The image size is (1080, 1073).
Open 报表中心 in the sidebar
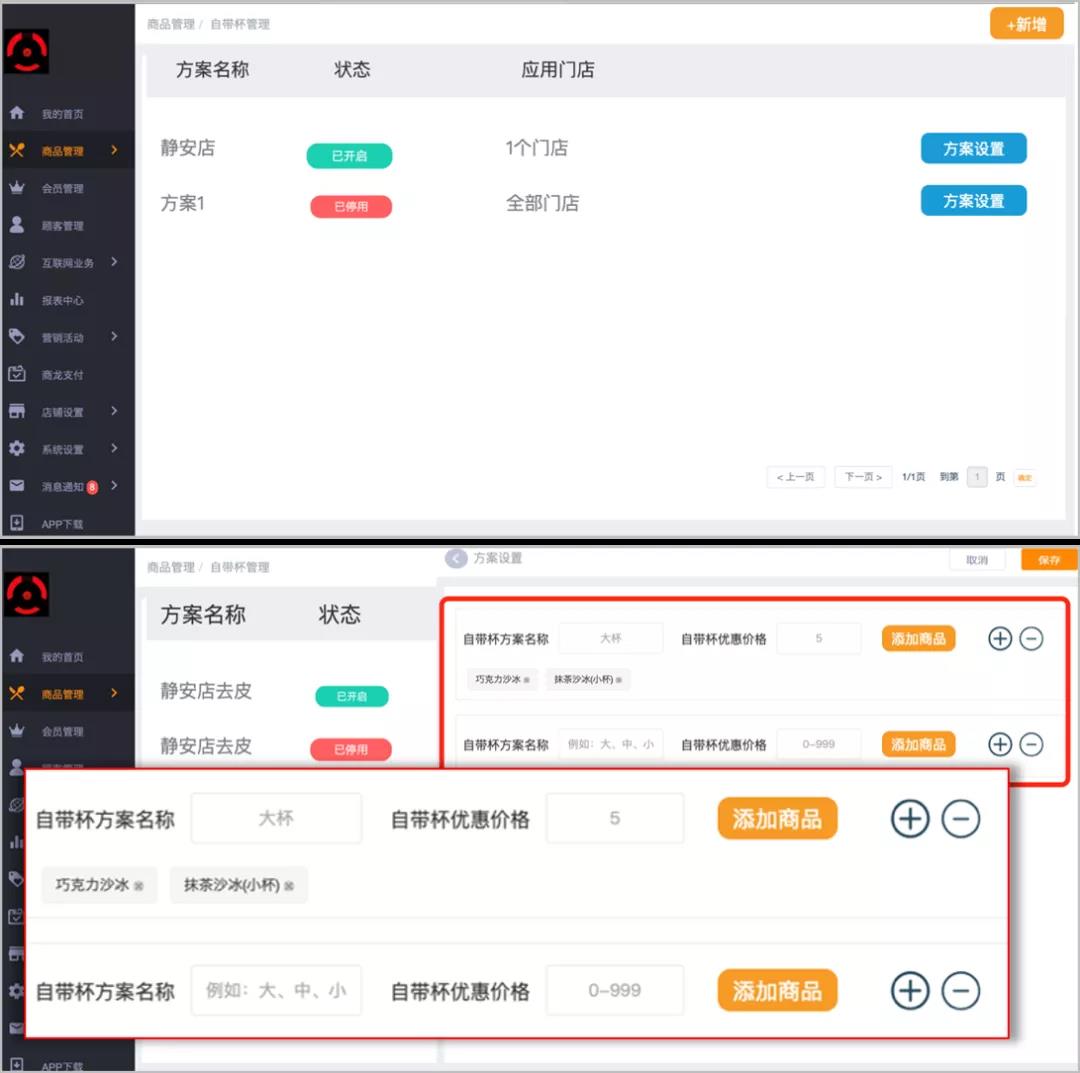[x=62, y=300]
